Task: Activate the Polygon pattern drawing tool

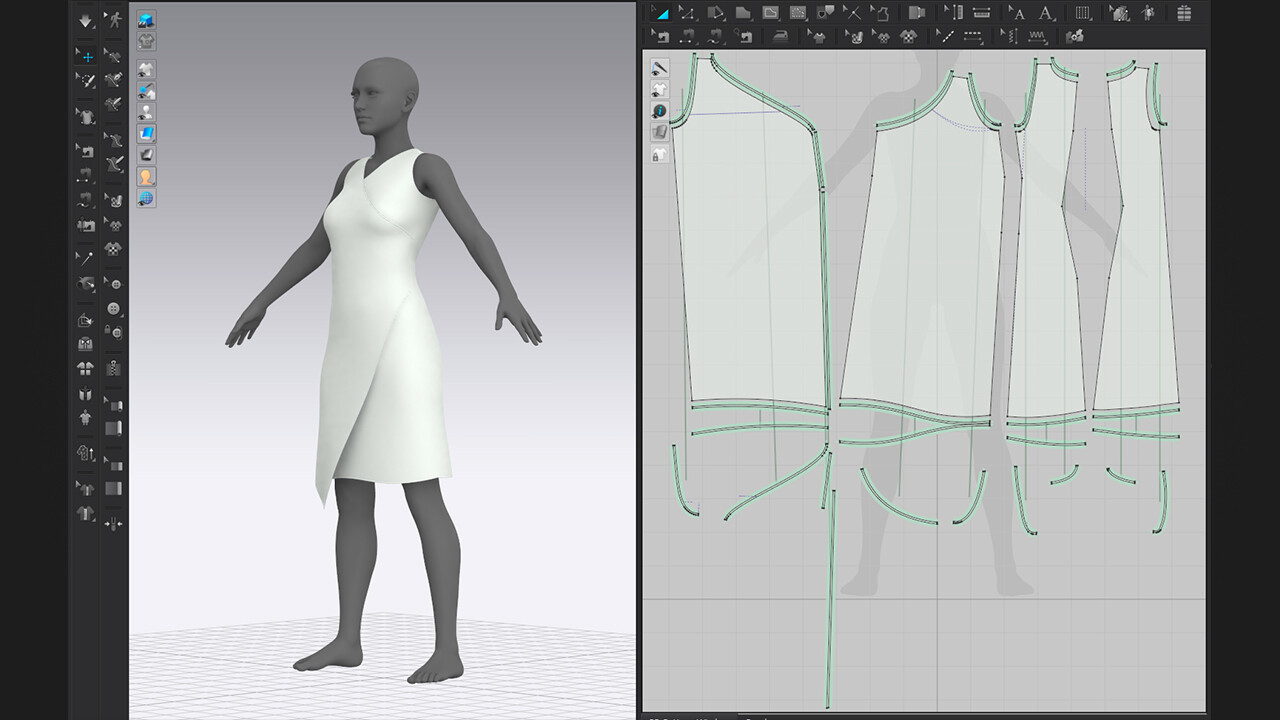Action: [x=744, y=12]
